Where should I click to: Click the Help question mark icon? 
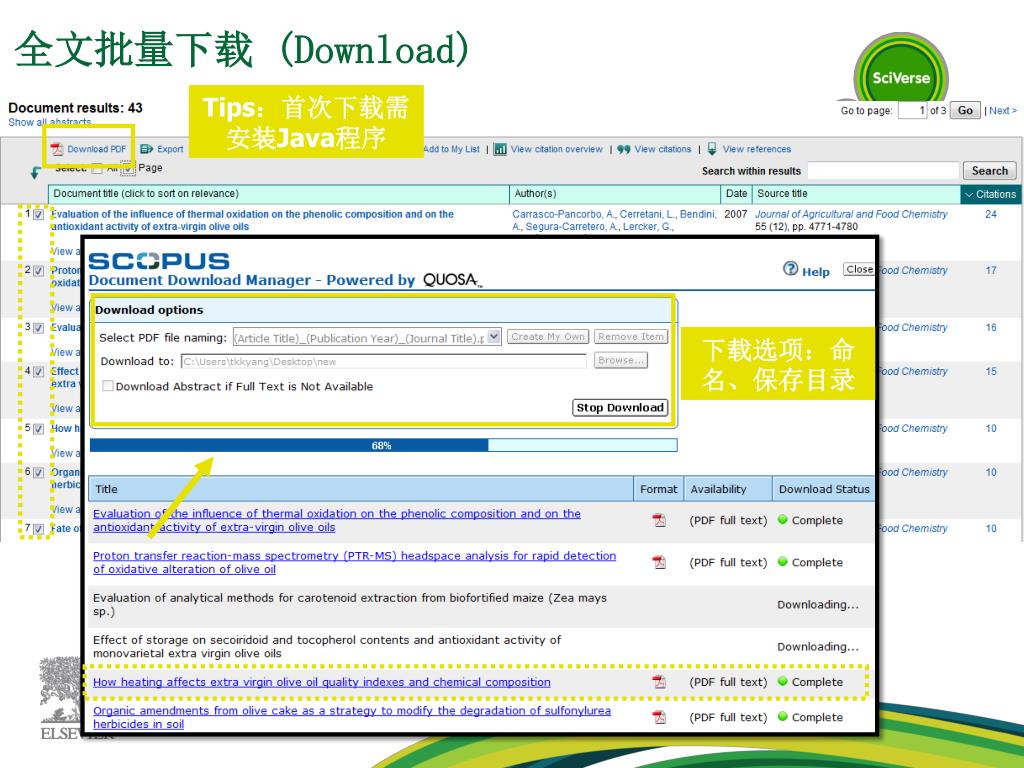coord(790,268)
